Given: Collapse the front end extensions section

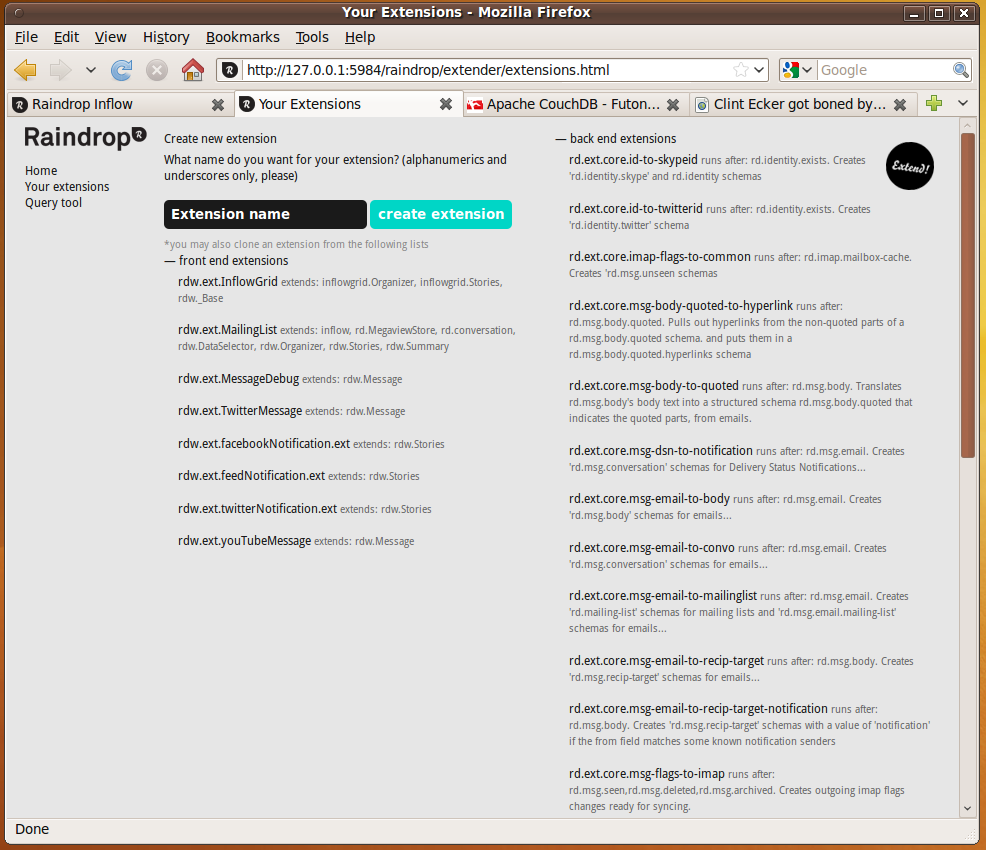Looking at the screenshot, I should coord(226,260).
